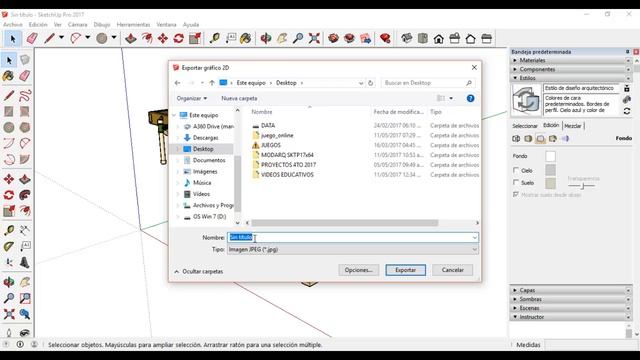Switch to the Seleccionar tab in Estilos
The width and height of the screenshot is (640, 360).
click(525, 126)
